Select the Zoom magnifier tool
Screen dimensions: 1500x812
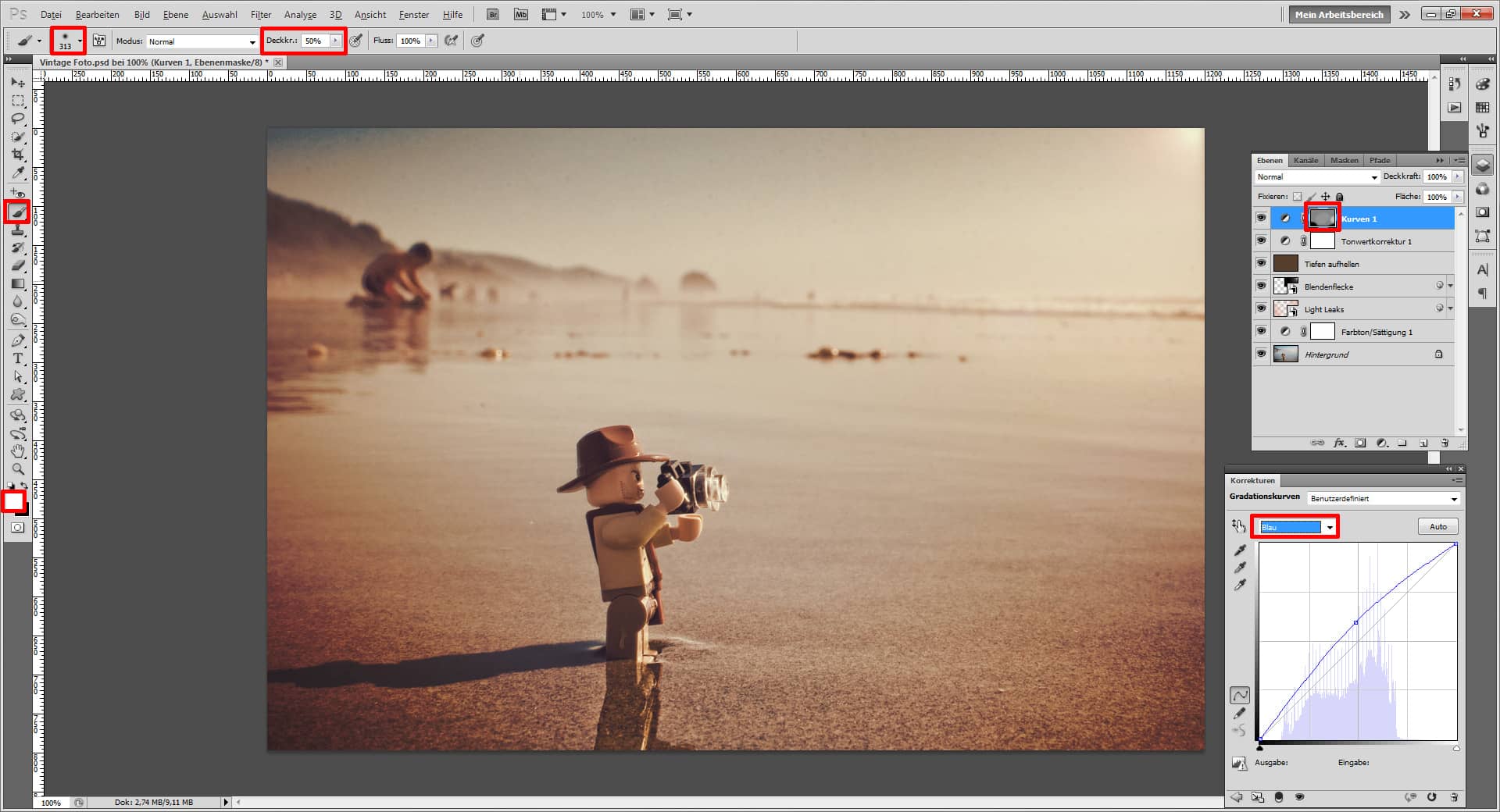(18, 469)
